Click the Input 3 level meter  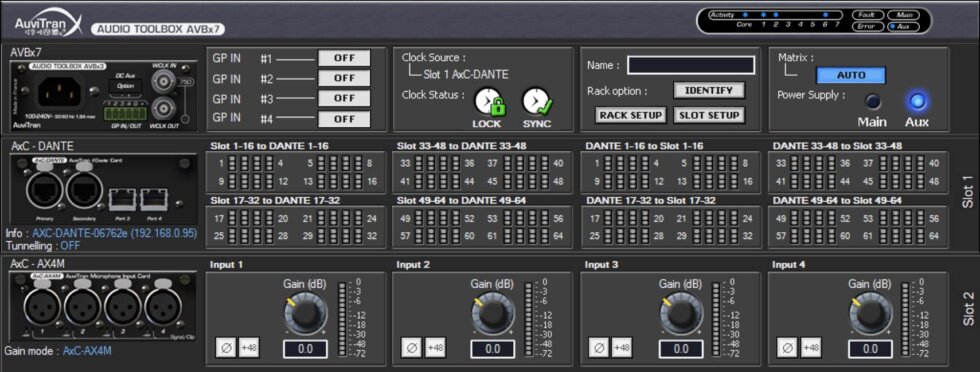click(x=716, y=319)
